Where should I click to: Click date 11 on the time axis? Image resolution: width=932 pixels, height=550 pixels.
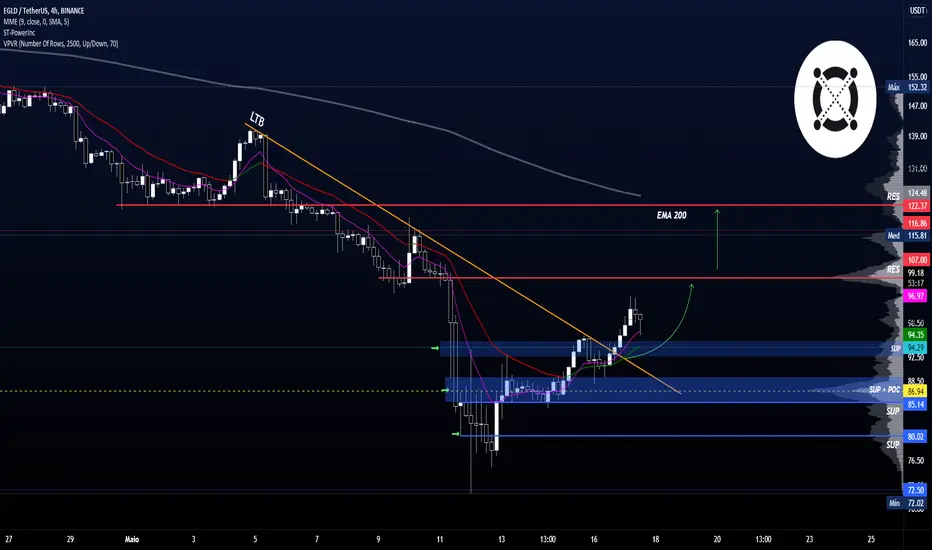click(x=440, y=539)
